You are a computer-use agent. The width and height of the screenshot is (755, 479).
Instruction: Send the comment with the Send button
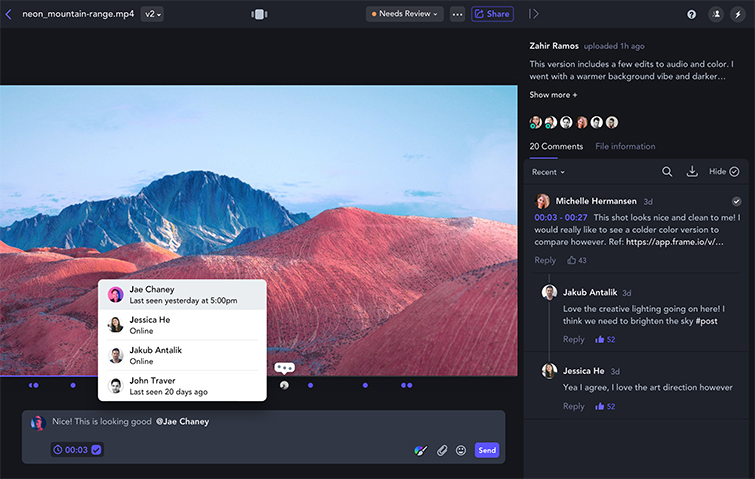[487, 450]
